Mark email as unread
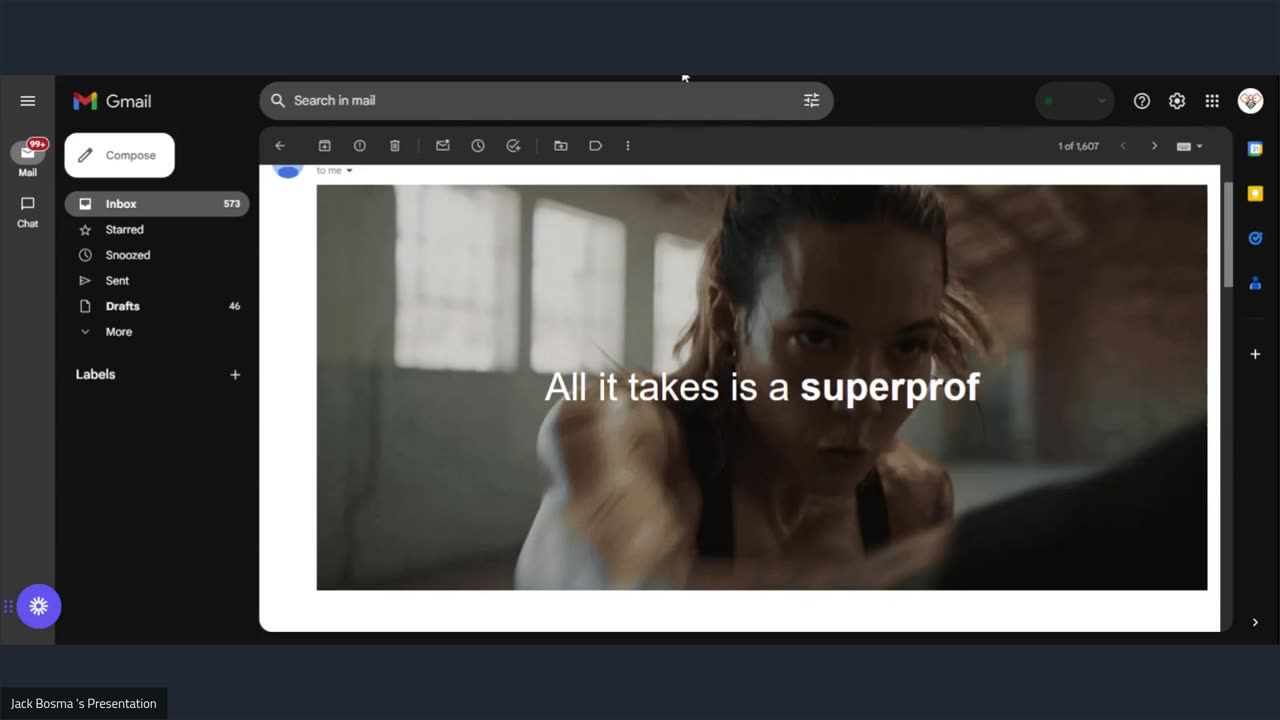 (x=442, y=146)
